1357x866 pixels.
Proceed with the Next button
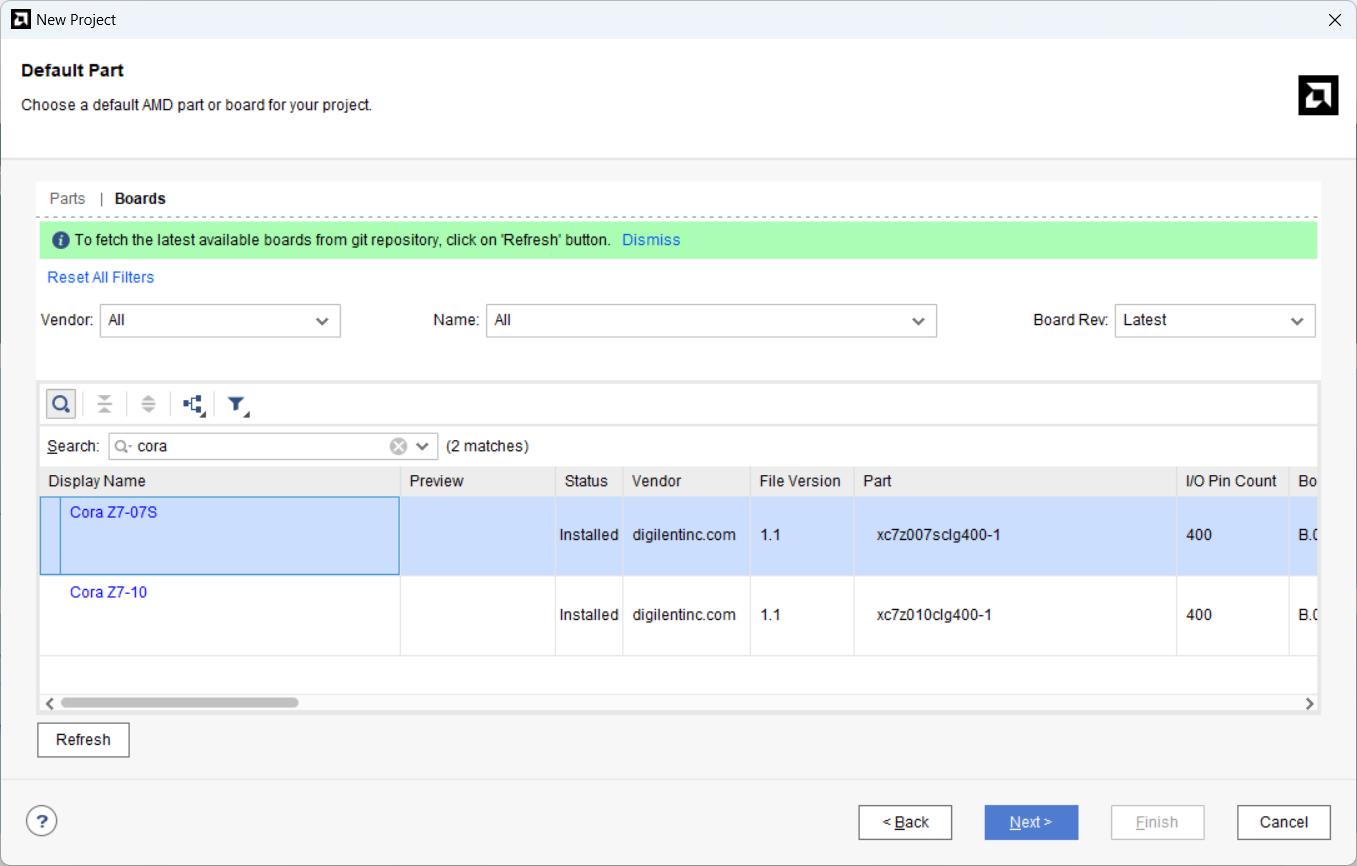[x=1031, y=822]
